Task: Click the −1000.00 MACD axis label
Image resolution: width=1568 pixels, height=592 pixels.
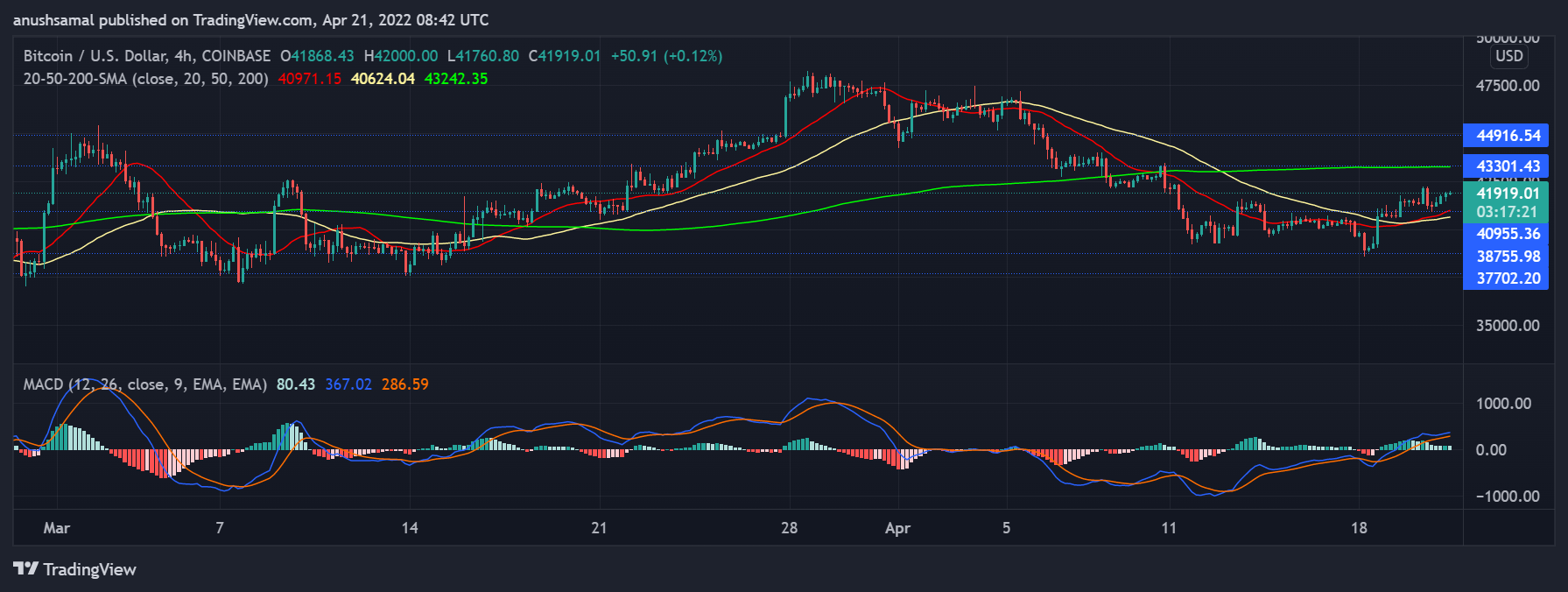Action: click(x=1508, y=497)
